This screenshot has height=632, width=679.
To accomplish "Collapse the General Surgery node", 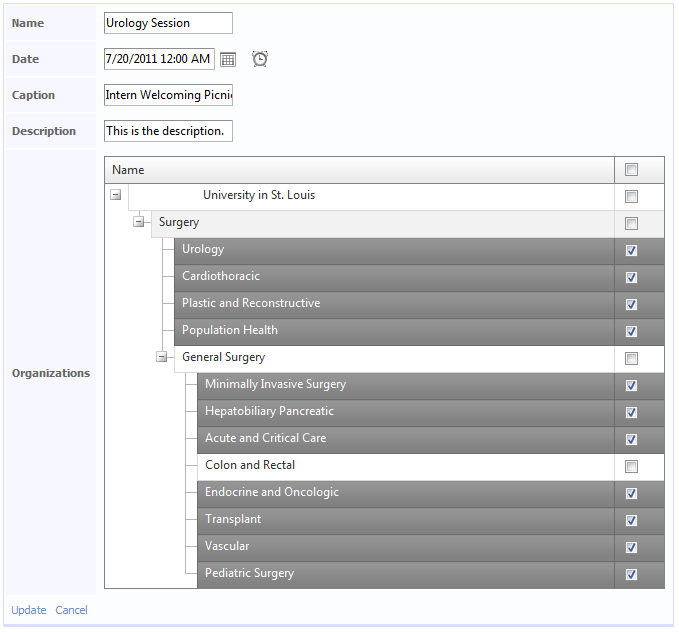I will coord(162,357).
